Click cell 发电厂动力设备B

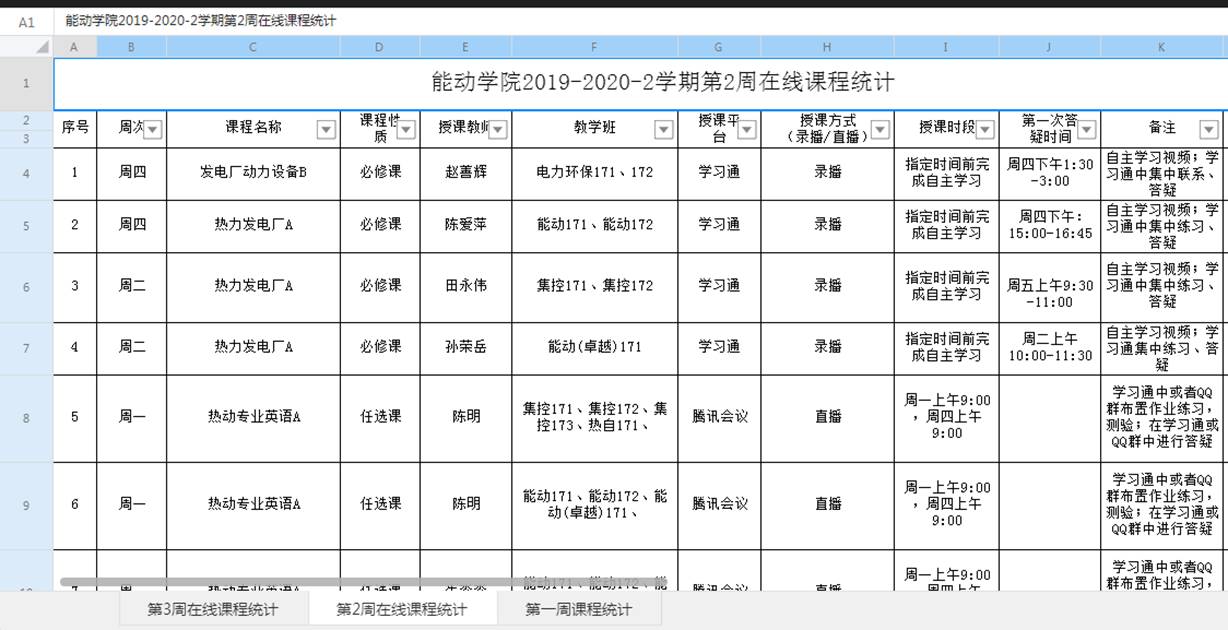click(253, 172)
